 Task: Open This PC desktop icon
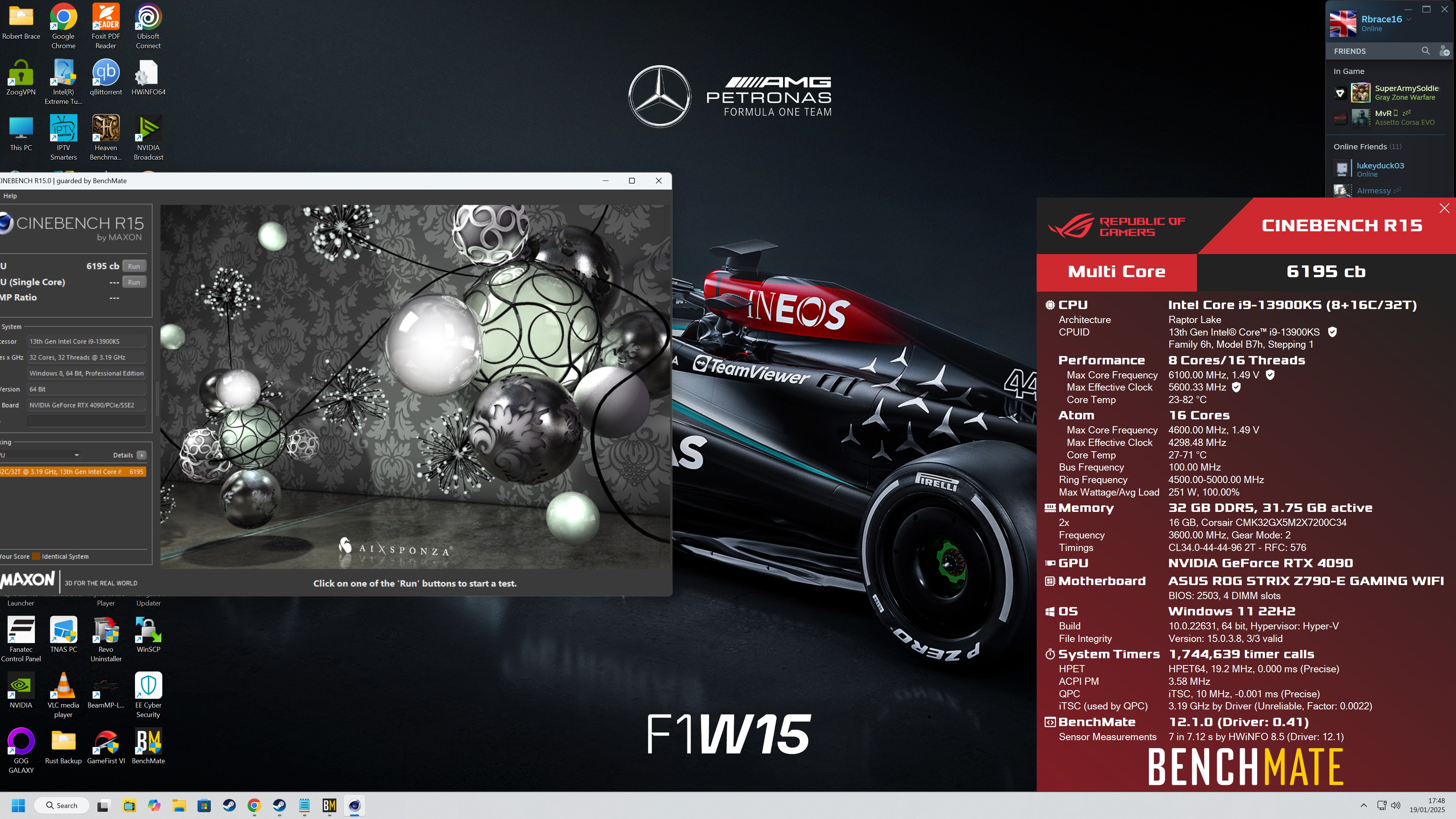pyautogui.click(x=21, y=133)
